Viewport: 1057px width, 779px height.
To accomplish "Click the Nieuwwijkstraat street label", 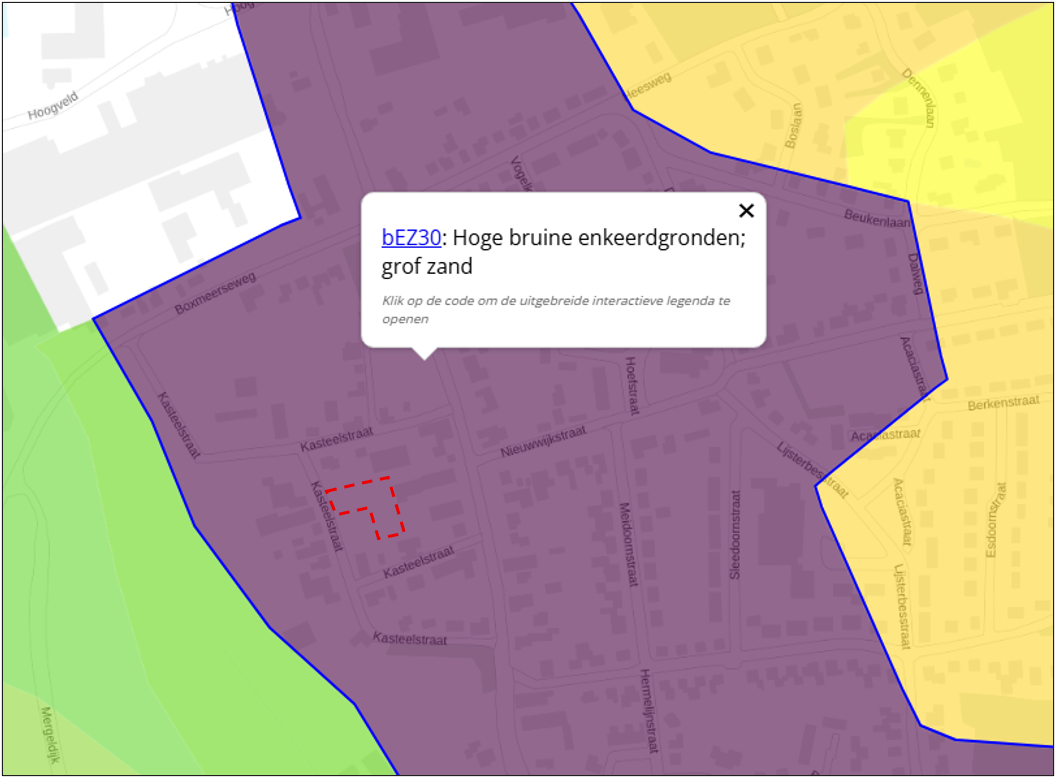I will (x=543, y=442).
